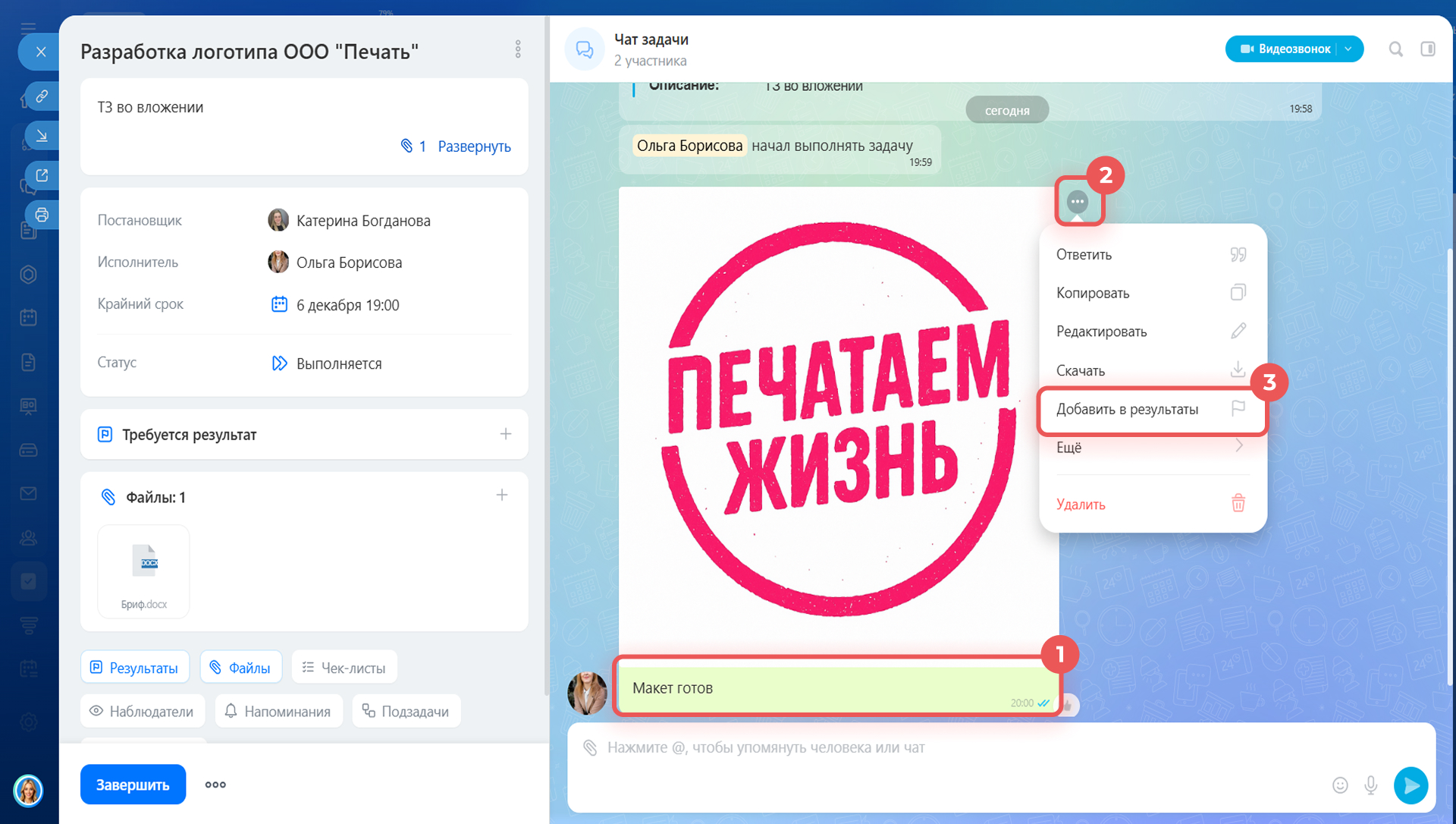1456x824 pixels.
Task: Choose Удалить from the context menu
Action: click(1151, 505)
